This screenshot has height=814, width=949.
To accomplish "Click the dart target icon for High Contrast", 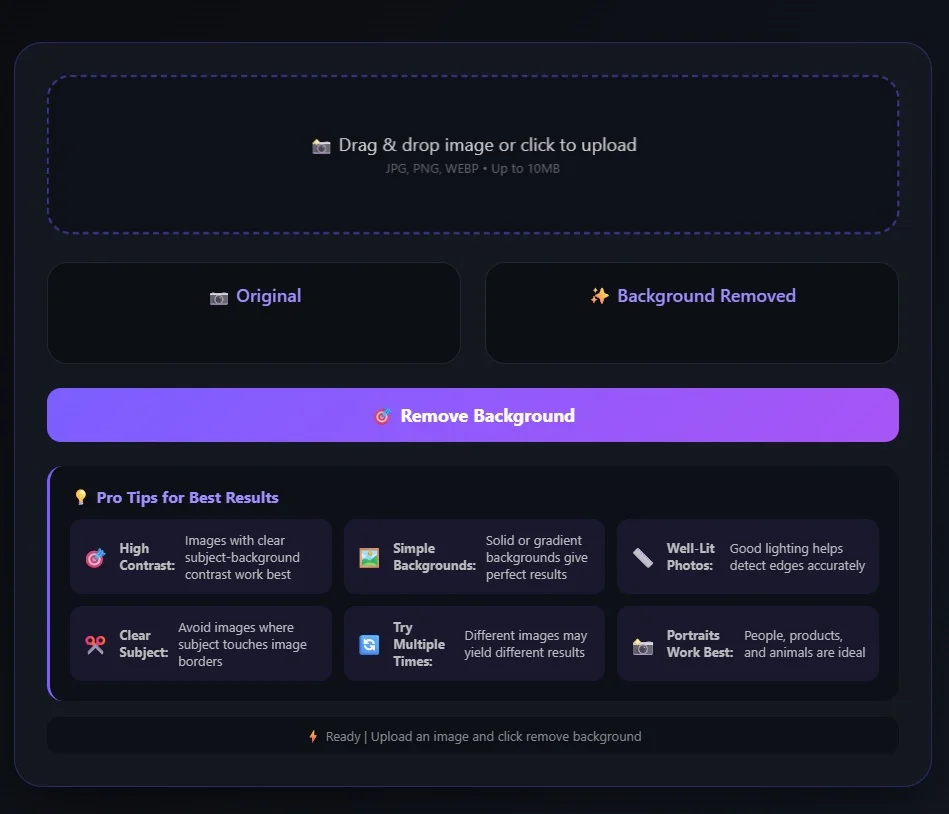I will coord(95,557).
